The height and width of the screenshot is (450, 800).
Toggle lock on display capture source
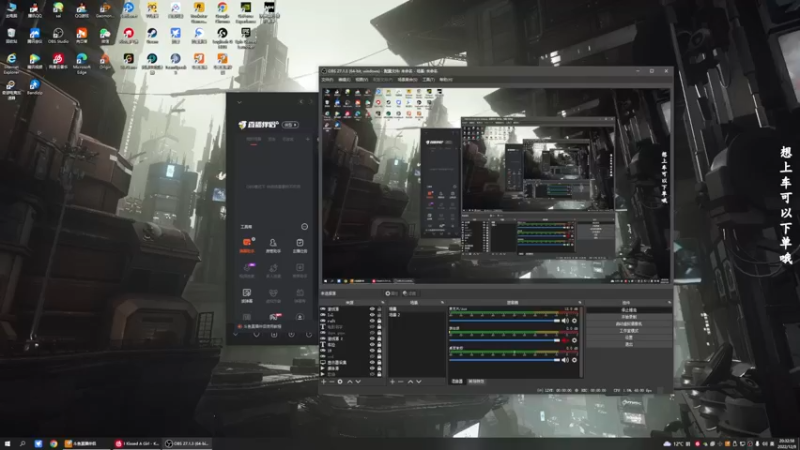point(379,362)
